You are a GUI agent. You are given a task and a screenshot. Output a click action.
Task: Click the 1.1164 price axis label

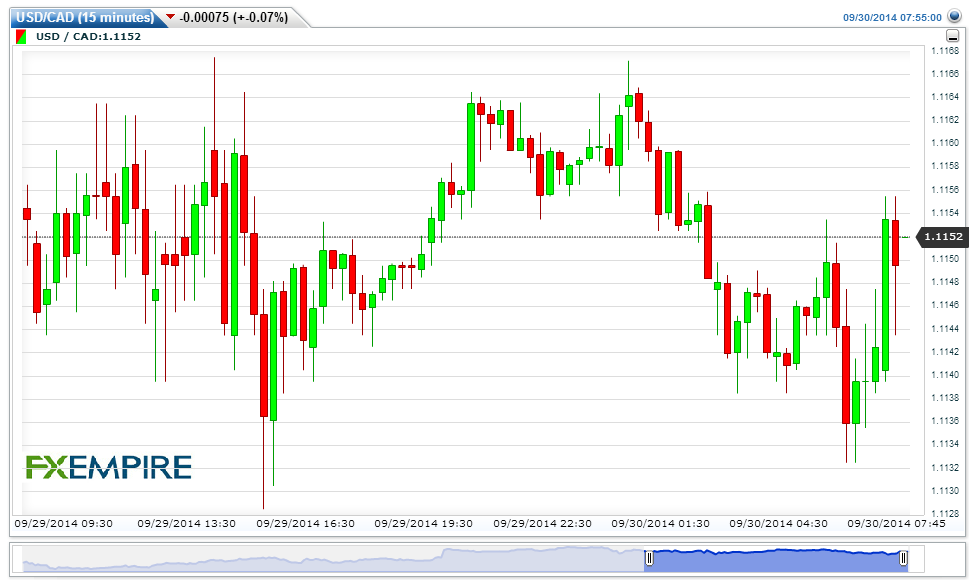point(945,97)
